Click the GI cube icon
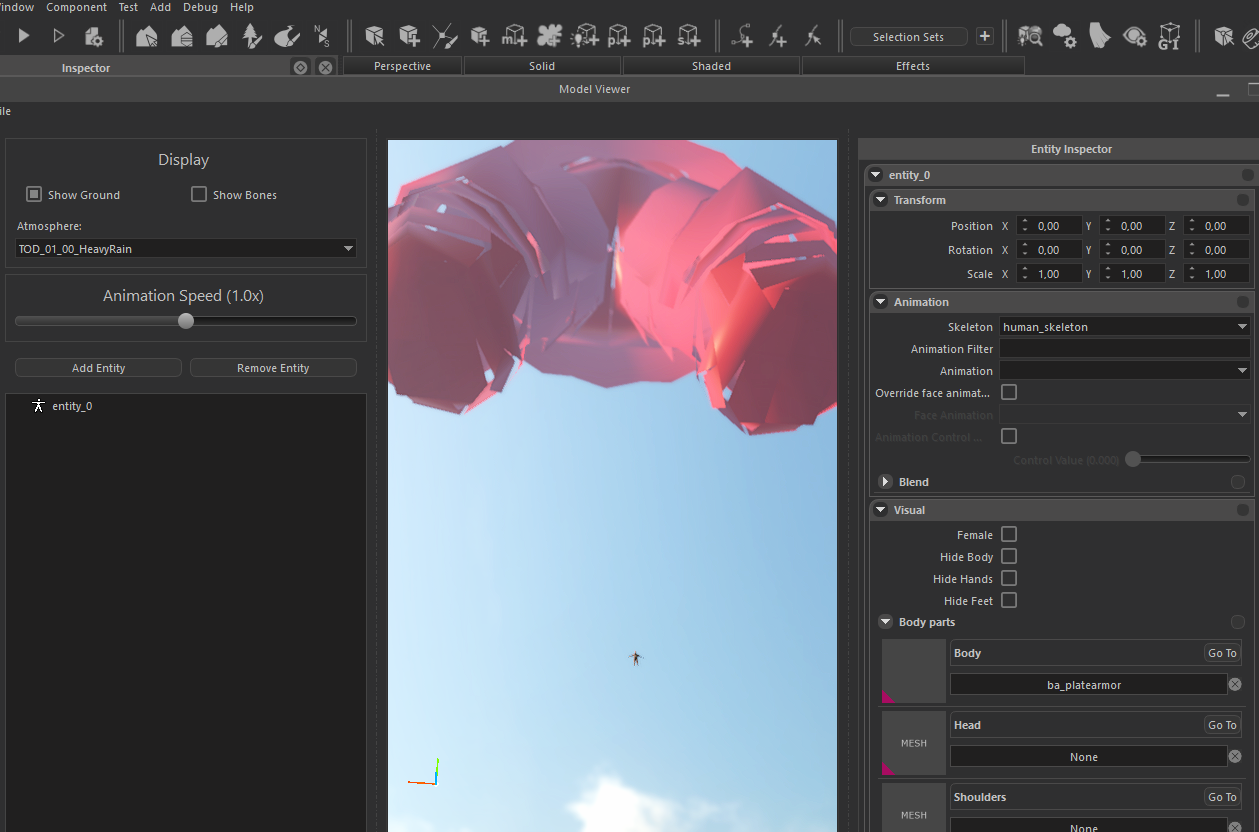This screenshot has width=1259, height=832. [1168, 37]
